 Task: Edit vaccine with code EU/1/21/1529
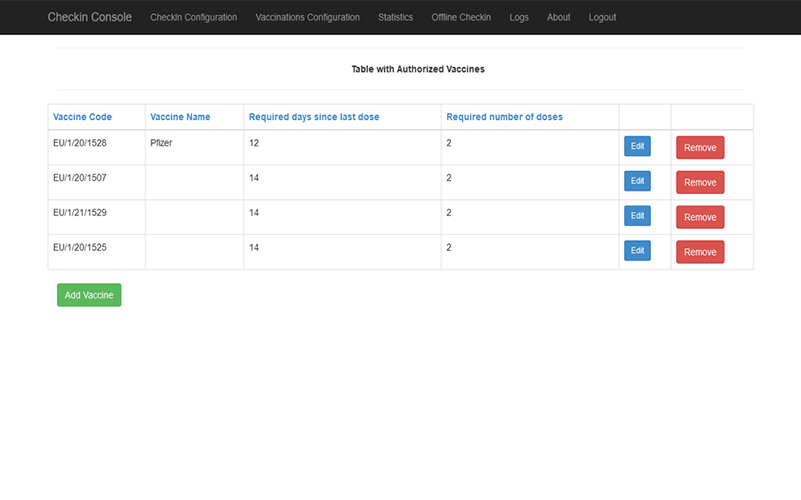pos(637,216)
